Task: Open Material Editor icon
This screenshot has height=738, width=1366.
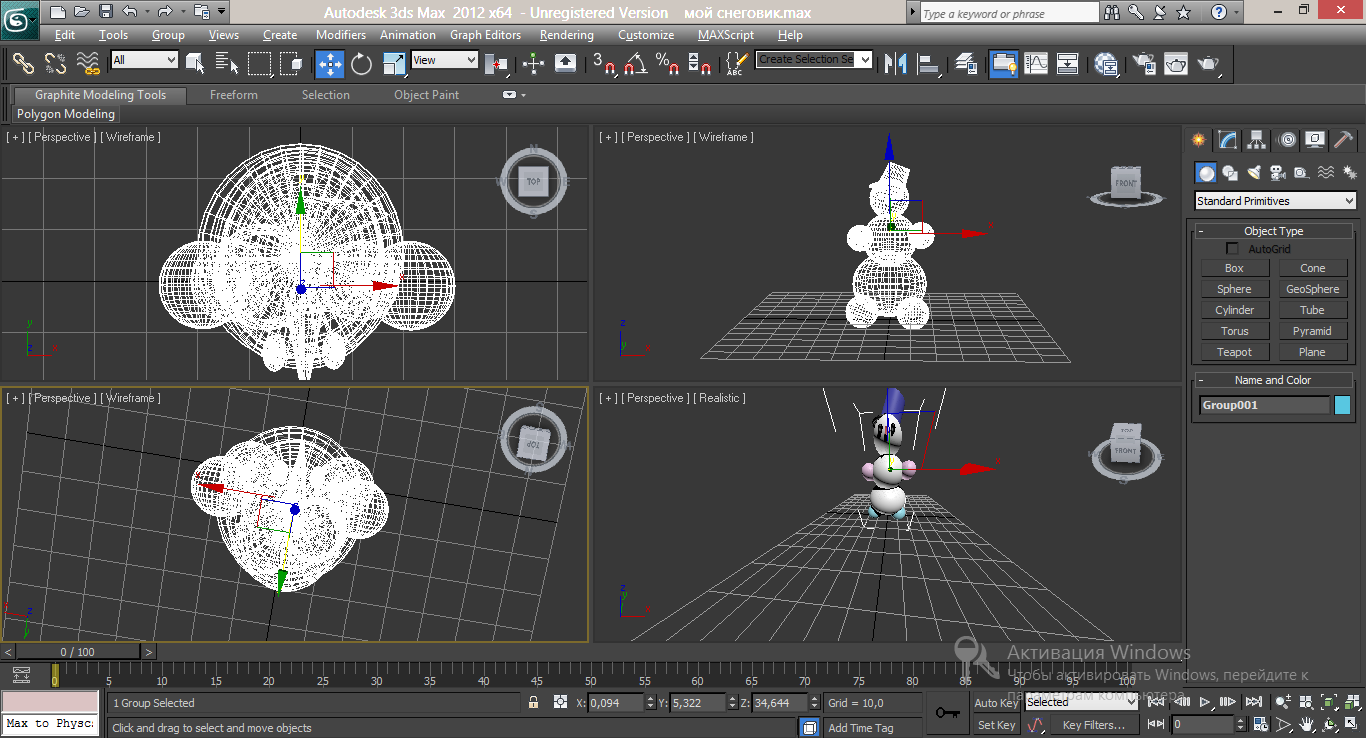Action: pyautogui.click(x=1106, y=64)
